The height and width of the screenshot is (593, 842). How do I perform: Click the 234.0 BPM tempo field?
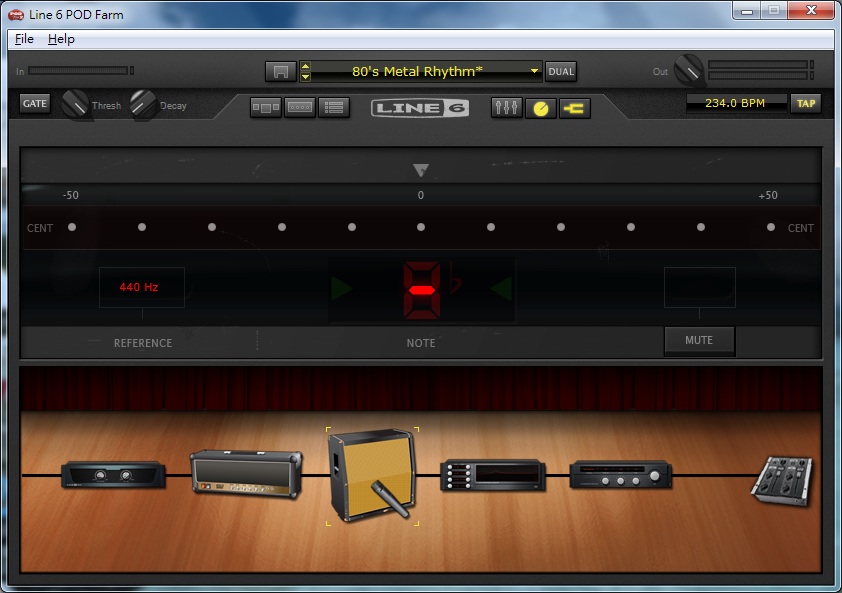[x=735, y=103]
